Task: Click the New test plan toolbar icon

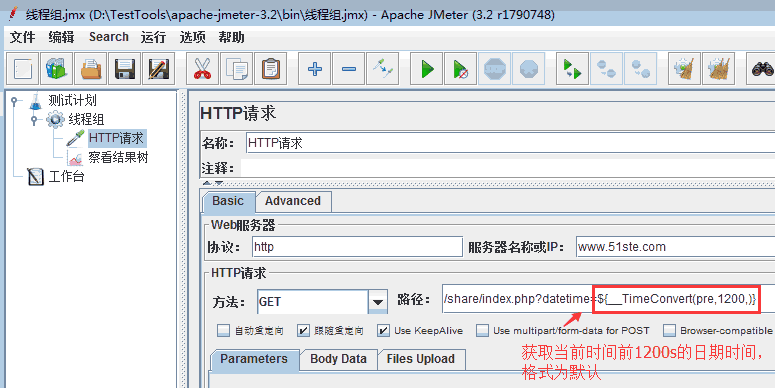Action: coord(23,69)
